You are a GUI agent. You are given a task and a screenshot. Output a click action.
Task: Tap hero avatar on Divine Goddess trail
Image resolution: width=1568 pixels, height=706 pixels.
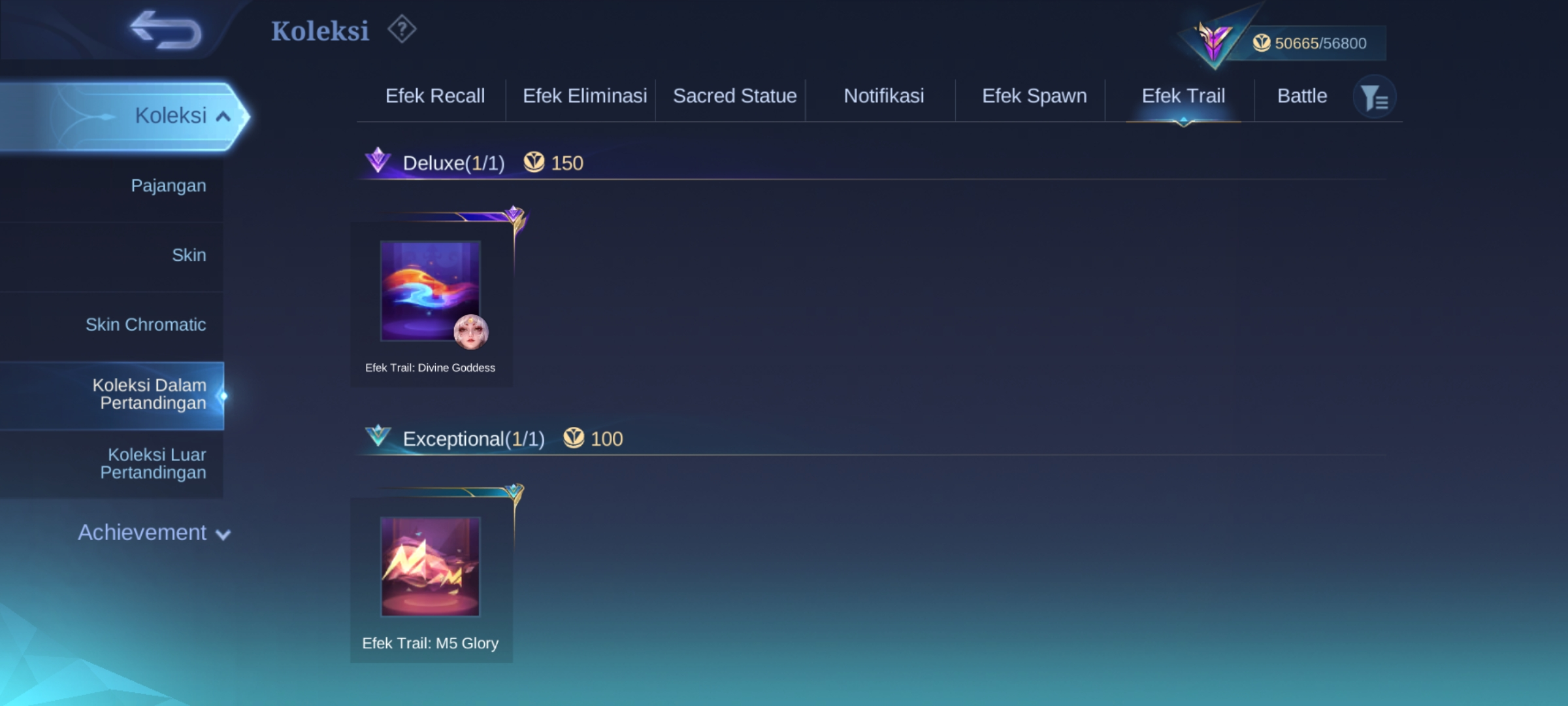(x=470, y=331)
